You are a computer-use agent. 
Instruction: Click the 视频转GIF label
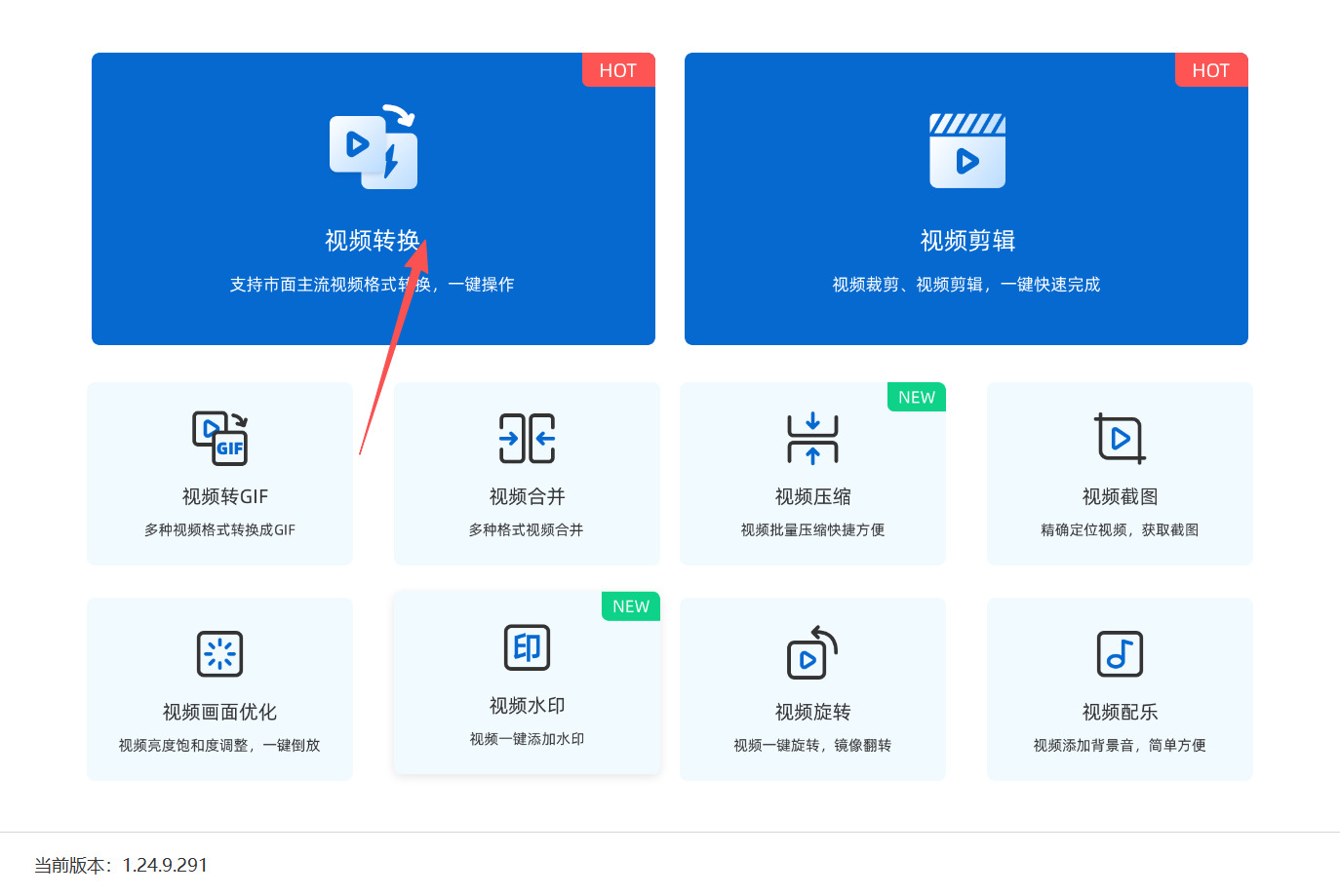[225, 497]
